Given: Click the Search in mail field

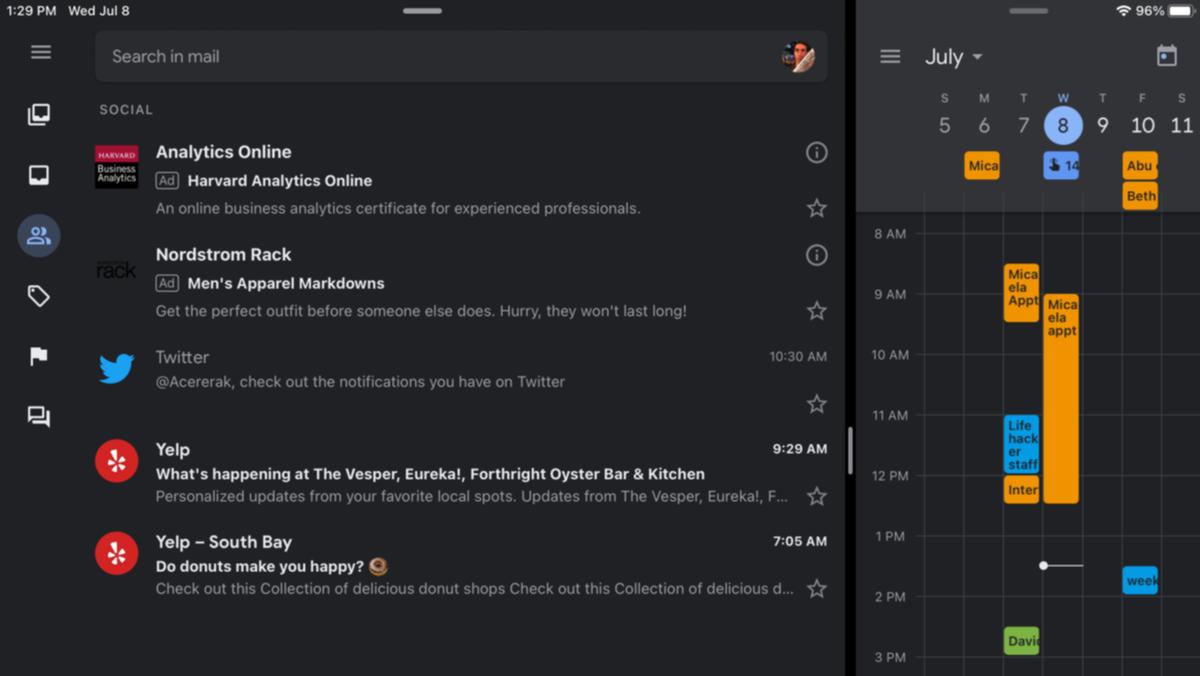Looking at the screenshot, I should 440,57.
